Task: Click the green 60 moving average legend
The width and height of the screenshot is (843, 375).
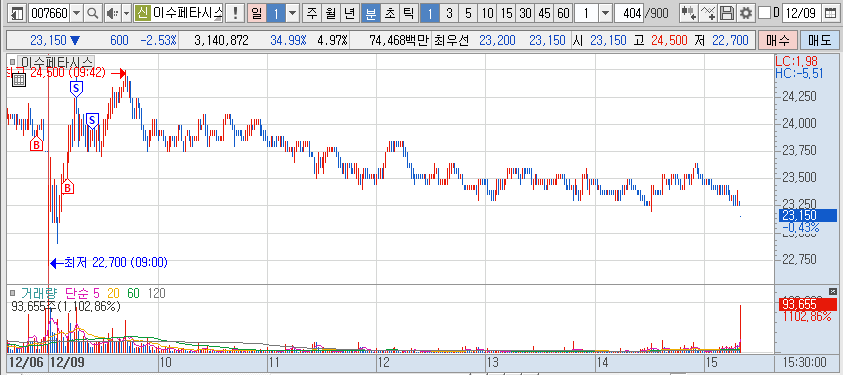Action: (x=133, y=293)
